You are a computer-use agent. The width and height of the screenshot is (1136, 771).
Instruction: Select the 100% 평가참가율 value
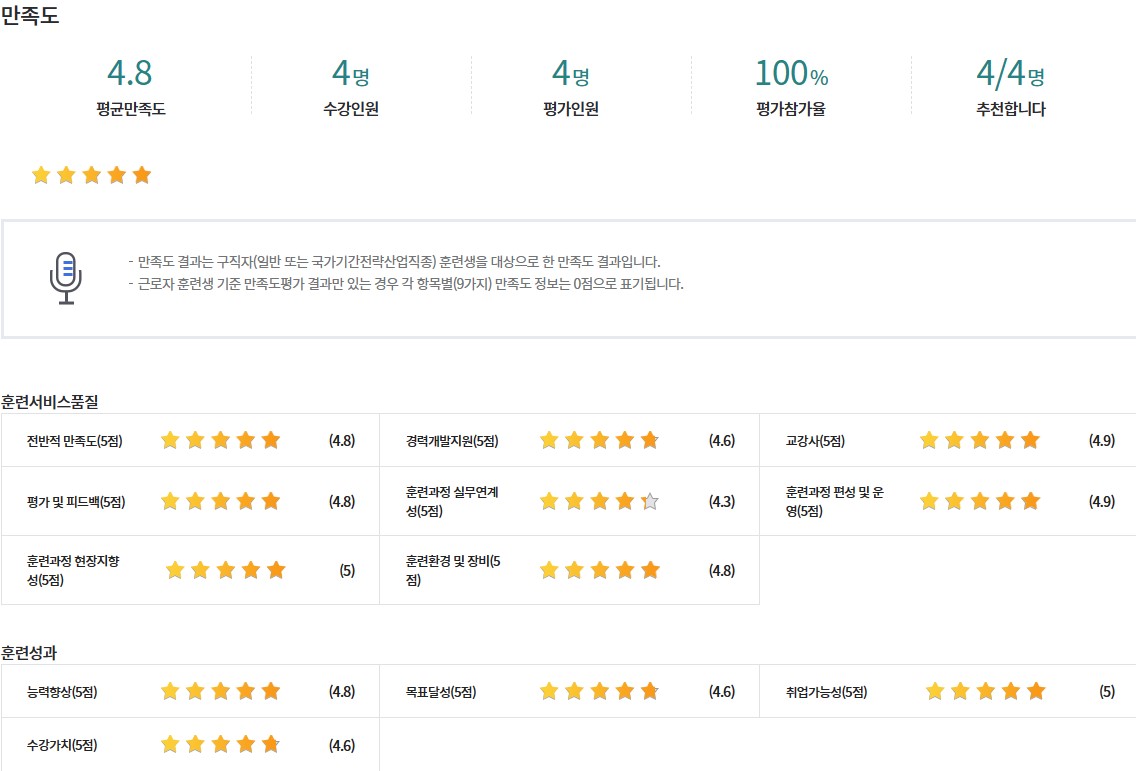pos(790,74)
